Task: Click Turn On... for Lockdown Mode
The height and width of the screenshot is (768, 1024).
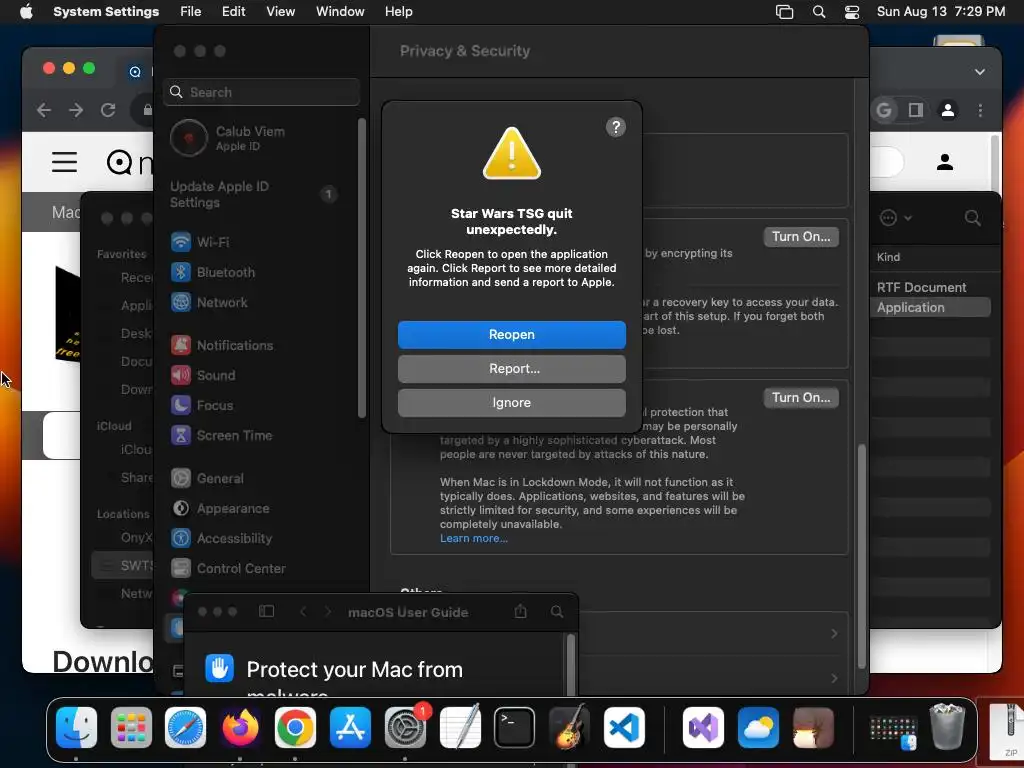Action: [801, 398]
